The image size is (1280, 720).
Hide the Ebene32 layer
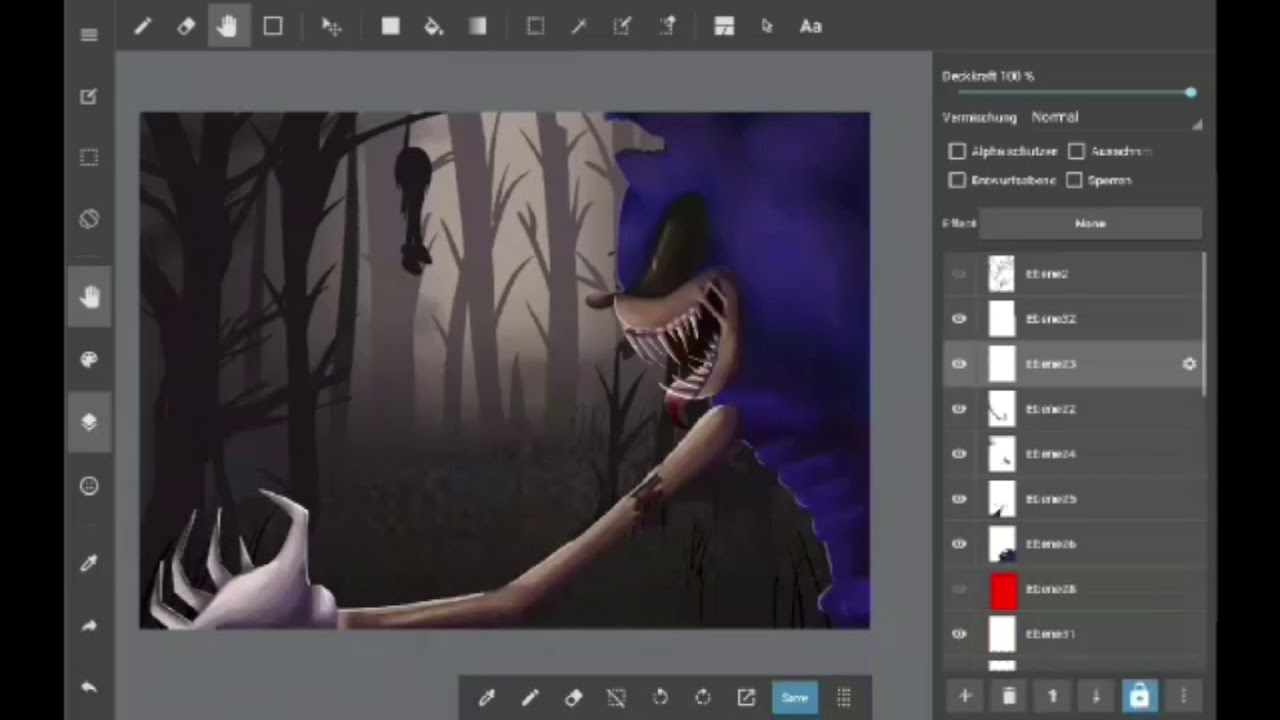pyautogui.click(x=959, y=319)
